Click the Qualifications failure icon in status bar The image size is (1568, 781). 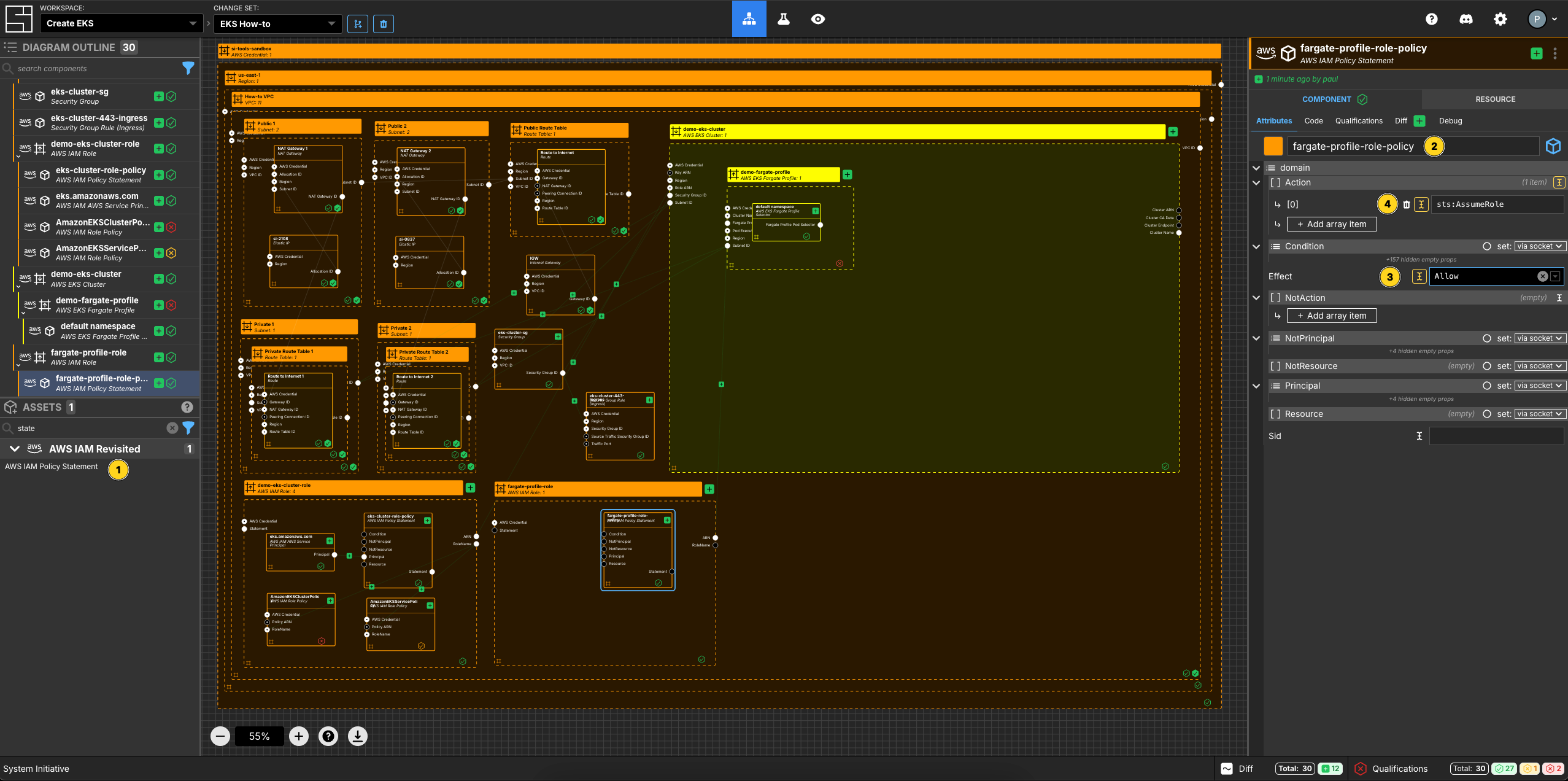(x=1361, y=769)
